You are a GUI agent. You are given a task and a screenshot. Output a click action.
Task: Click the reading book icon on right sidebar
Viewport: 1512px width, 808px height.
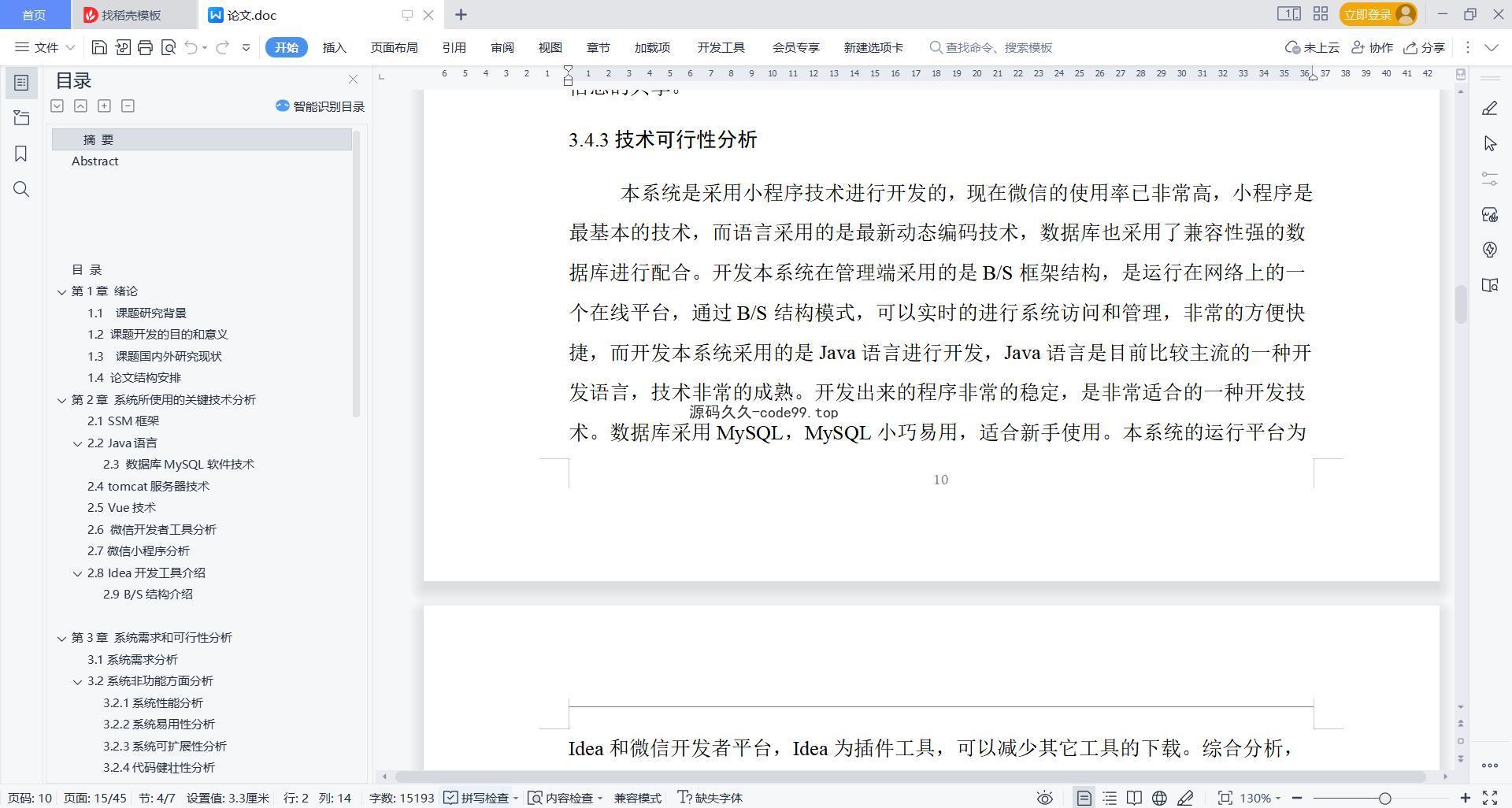tap(1489, 285)
